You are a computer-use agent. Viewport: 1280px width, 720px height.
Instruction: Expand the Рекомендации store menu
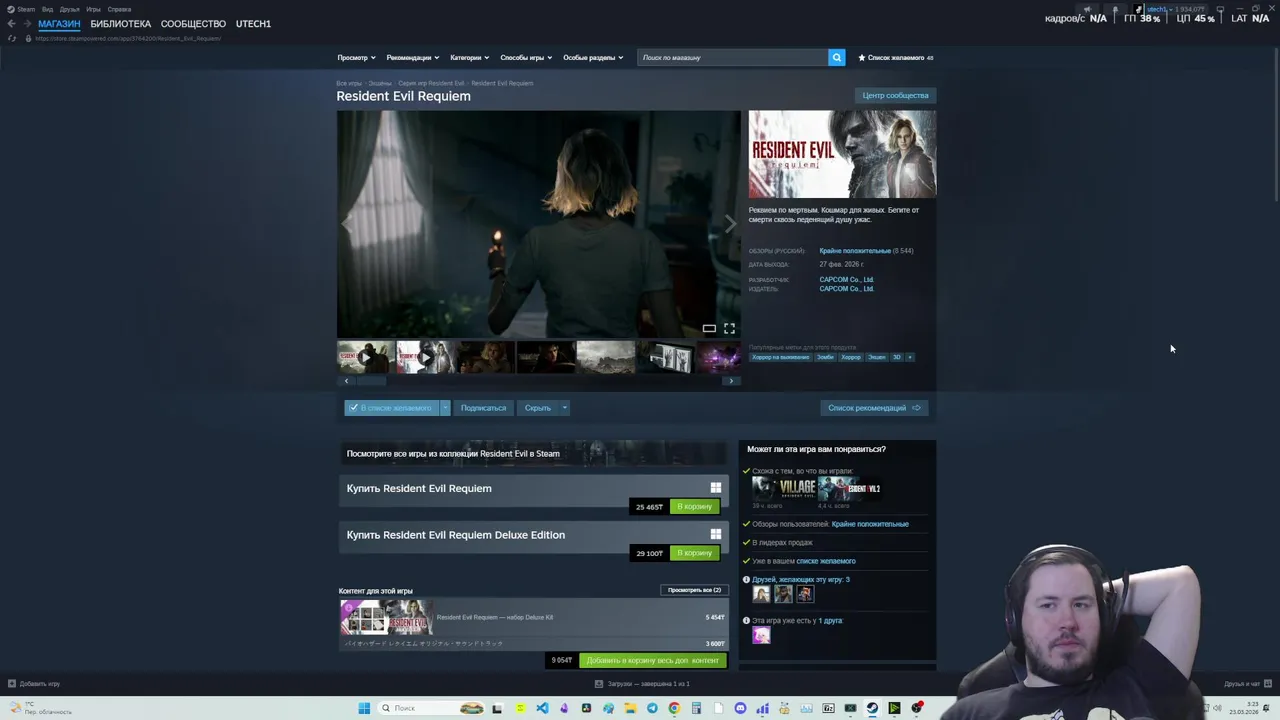412,58
